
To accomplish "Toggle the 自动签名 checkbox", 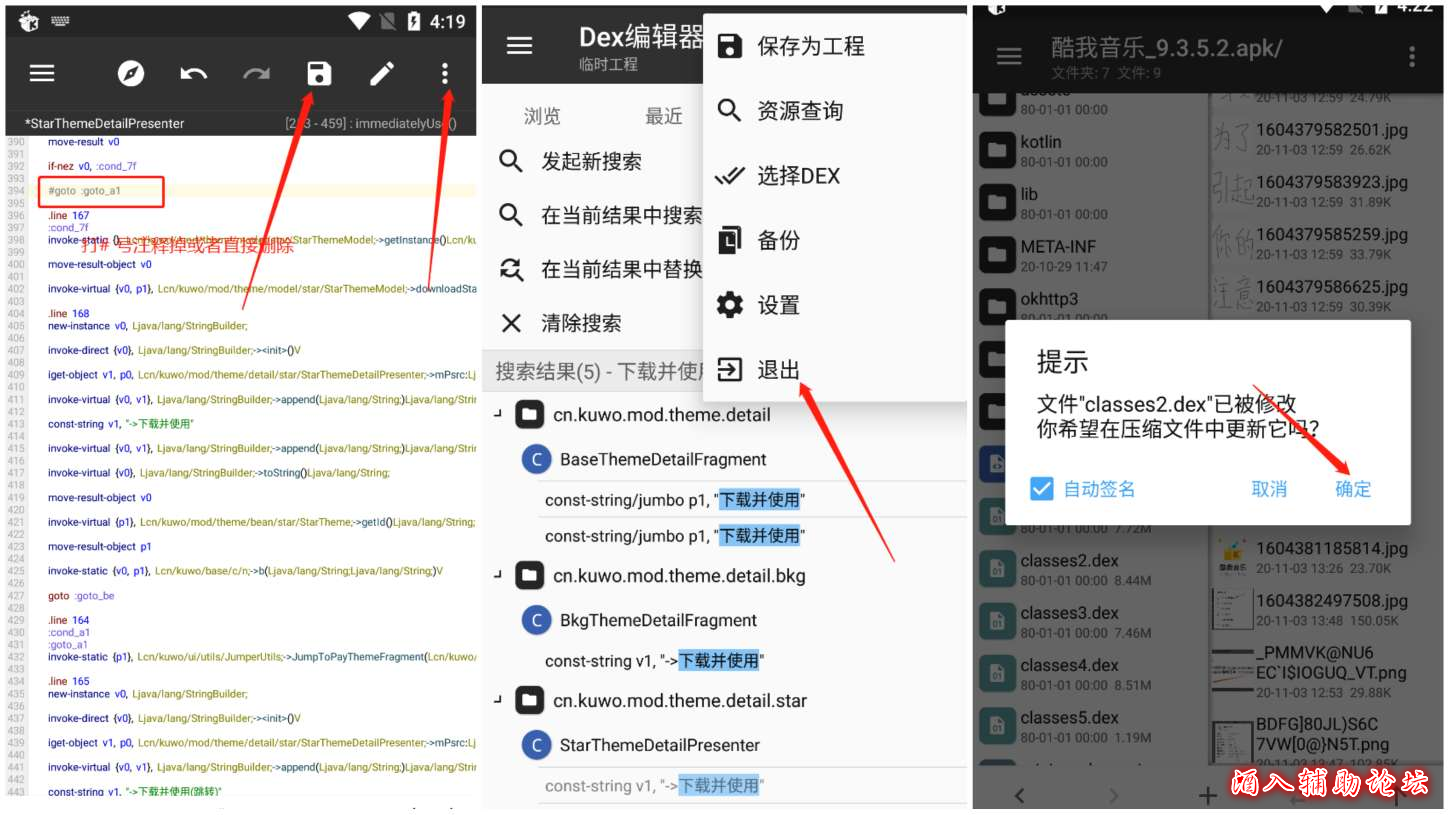I will pos(1041,489).
